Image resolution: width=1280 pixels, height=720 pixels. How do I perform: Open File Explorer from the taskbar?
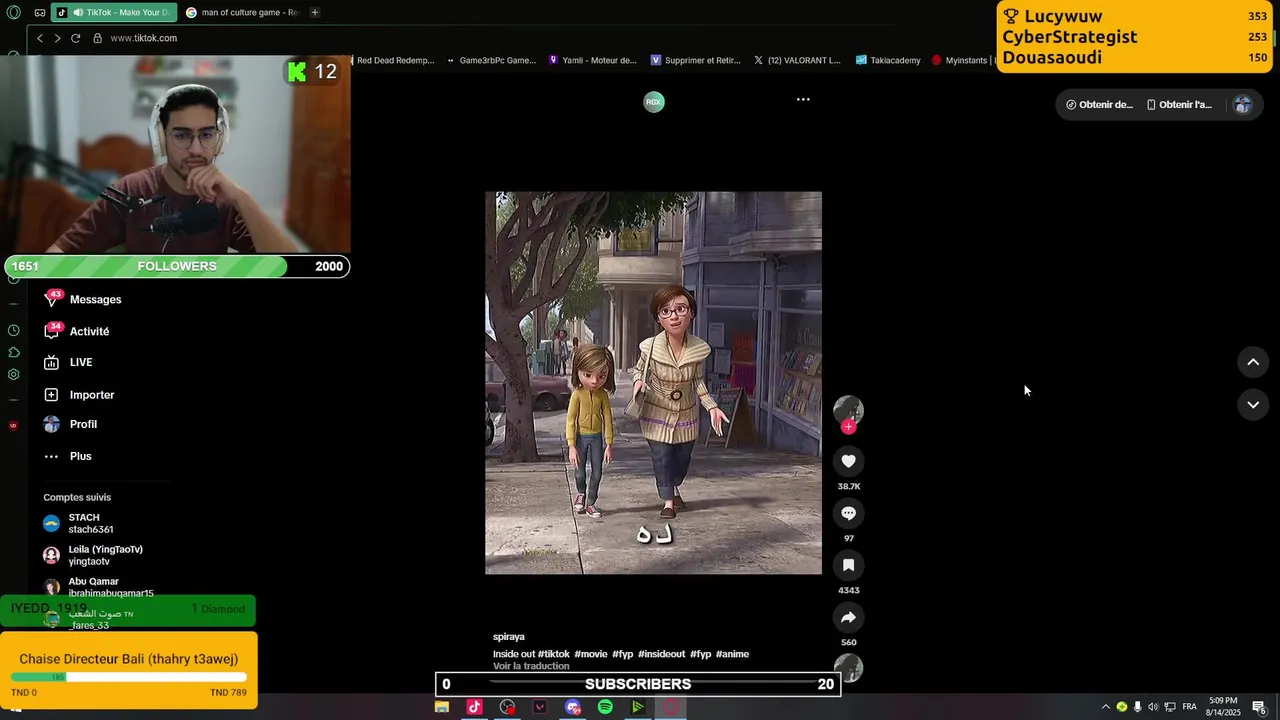coord(441,707)
